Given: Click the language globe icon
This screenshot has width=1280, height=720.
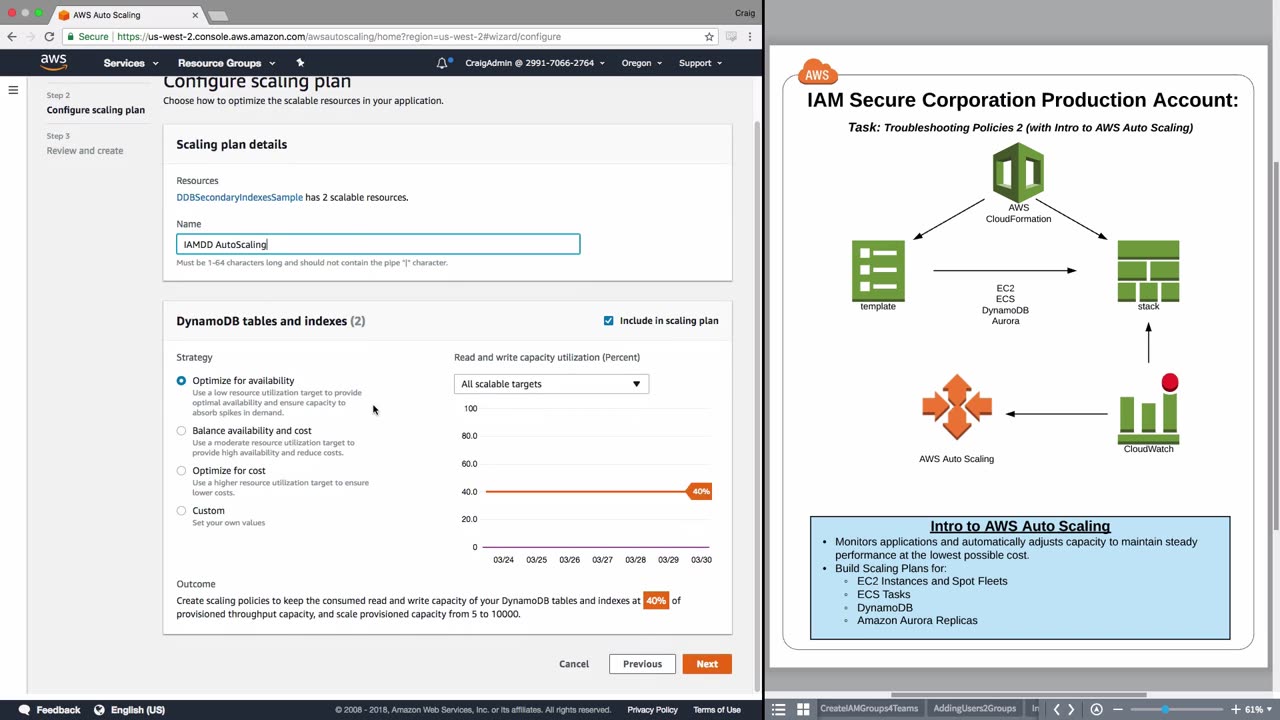Looking at the screenshot, I should coord(99,710).
